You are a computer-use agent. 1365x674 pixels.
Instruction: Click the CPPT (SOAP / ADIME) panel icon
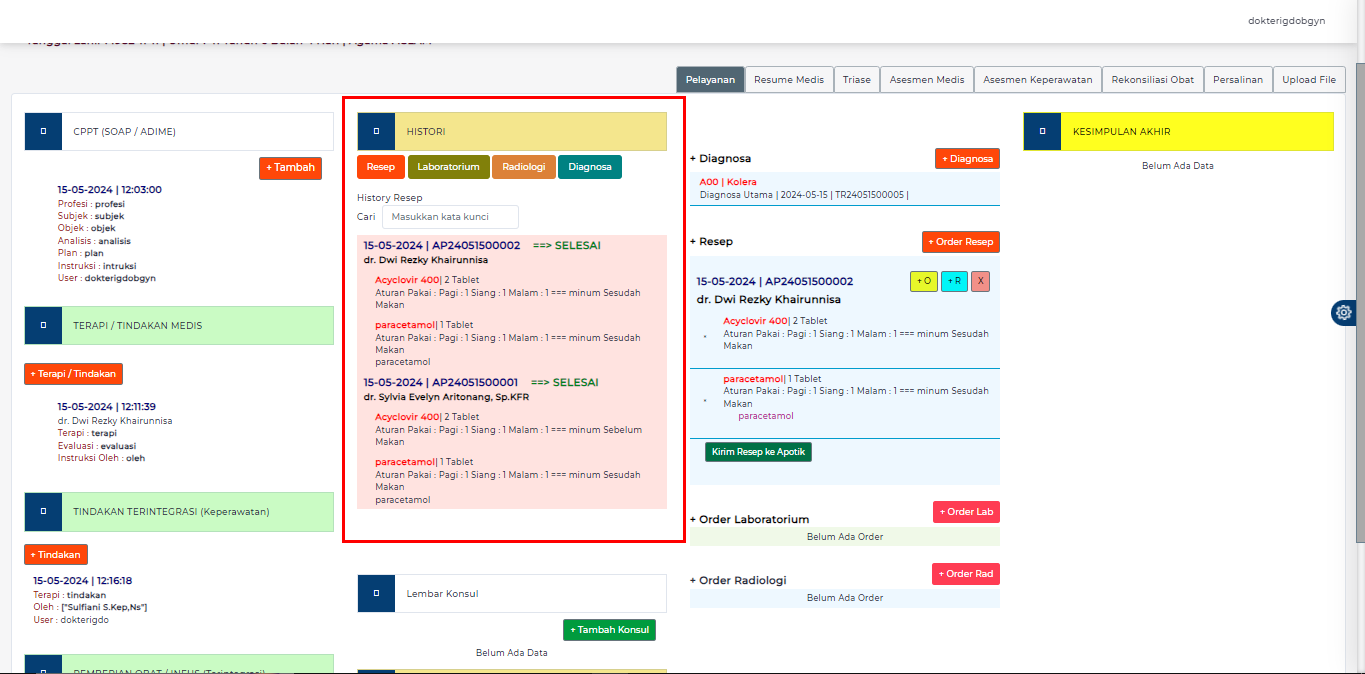(x=41, y=130)
